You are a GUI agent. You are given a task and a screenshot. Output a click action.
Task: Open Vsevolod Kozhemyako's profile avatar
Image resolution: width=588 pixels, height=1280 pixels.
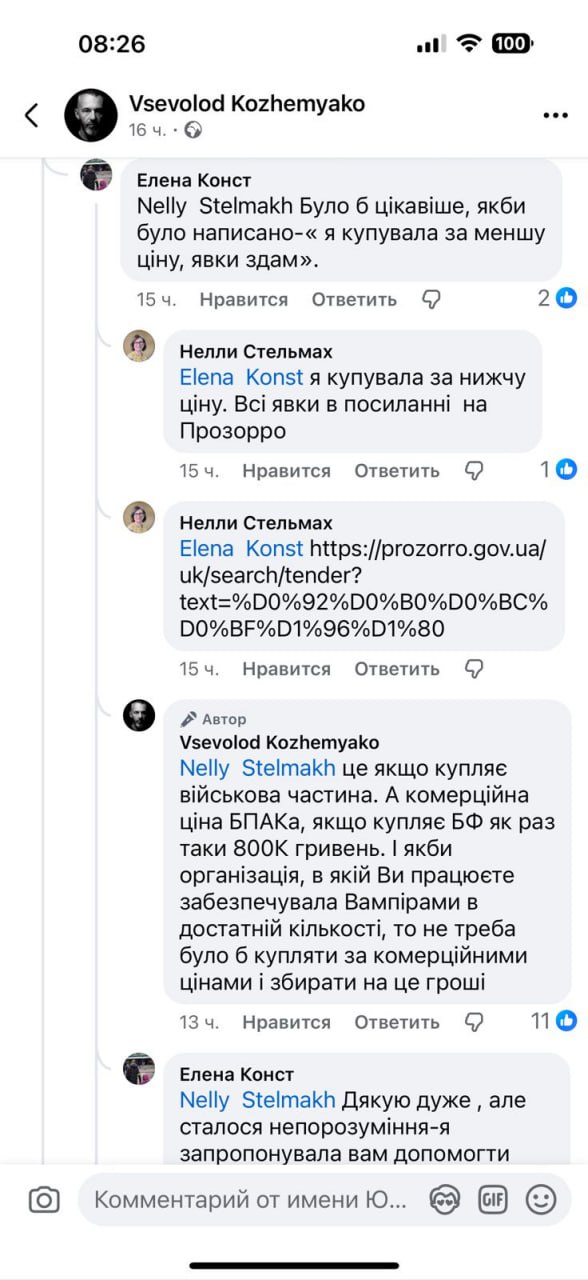coord(90,114)
